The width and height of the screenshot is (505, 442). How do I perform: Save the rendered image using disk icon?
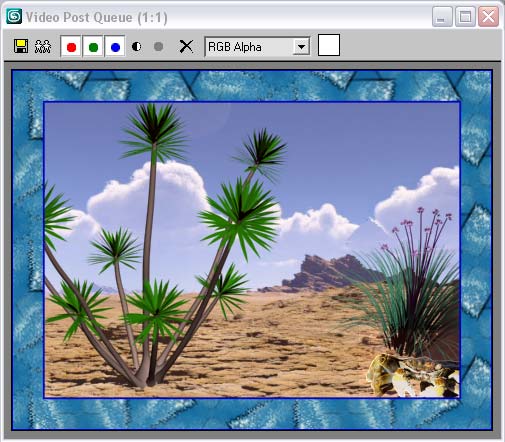[21, 46]
